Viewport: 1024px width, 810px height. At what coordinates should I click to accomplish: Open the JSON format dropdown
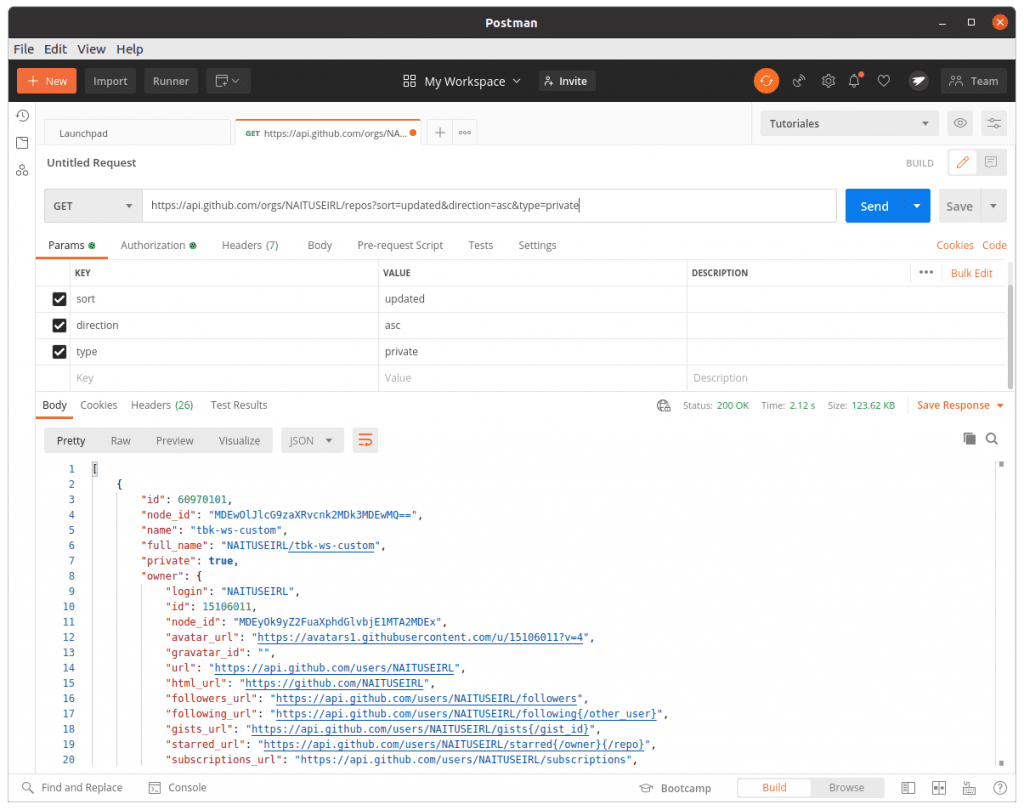pyautogui.click(x=312, y=441)
